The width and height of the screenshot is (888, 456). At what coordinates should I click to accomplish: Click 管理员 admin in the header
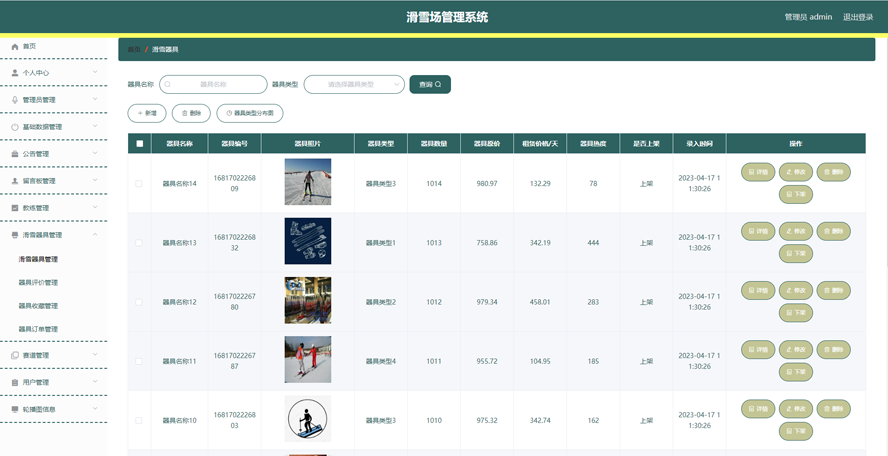[x=808, y=17]
